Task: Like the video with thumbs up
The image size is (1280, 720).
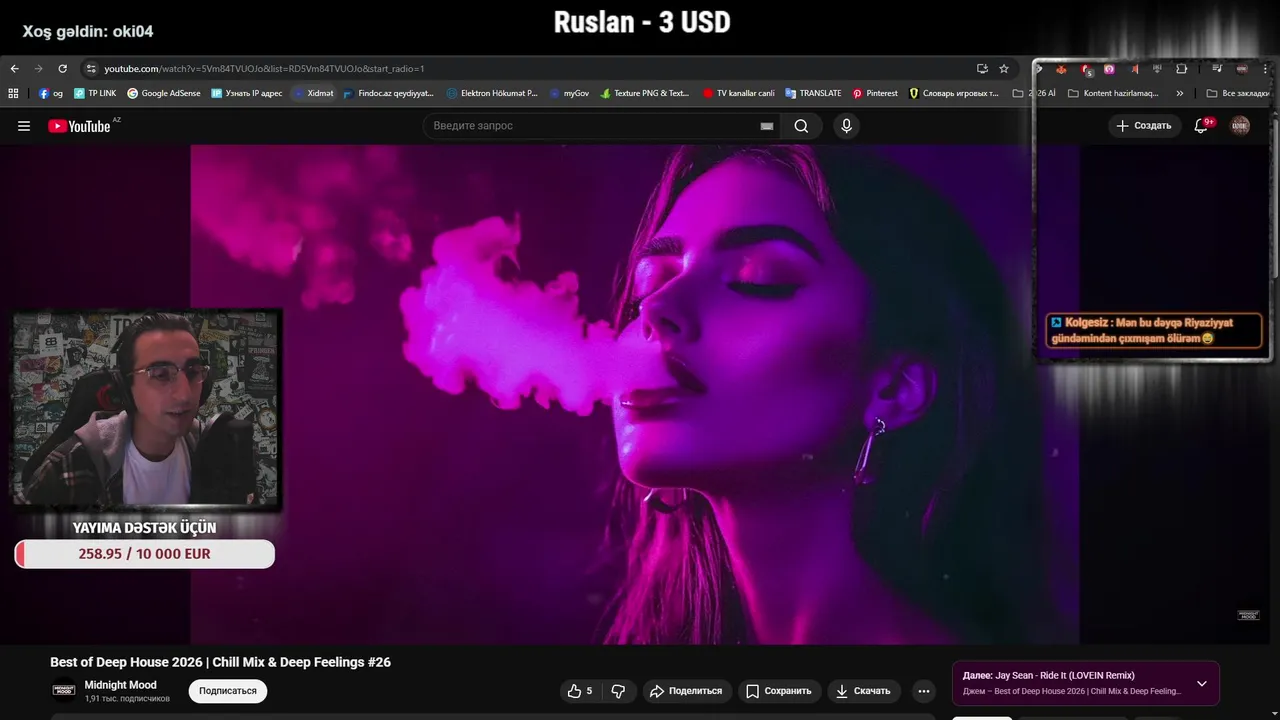Action: (x=580, y=691)
